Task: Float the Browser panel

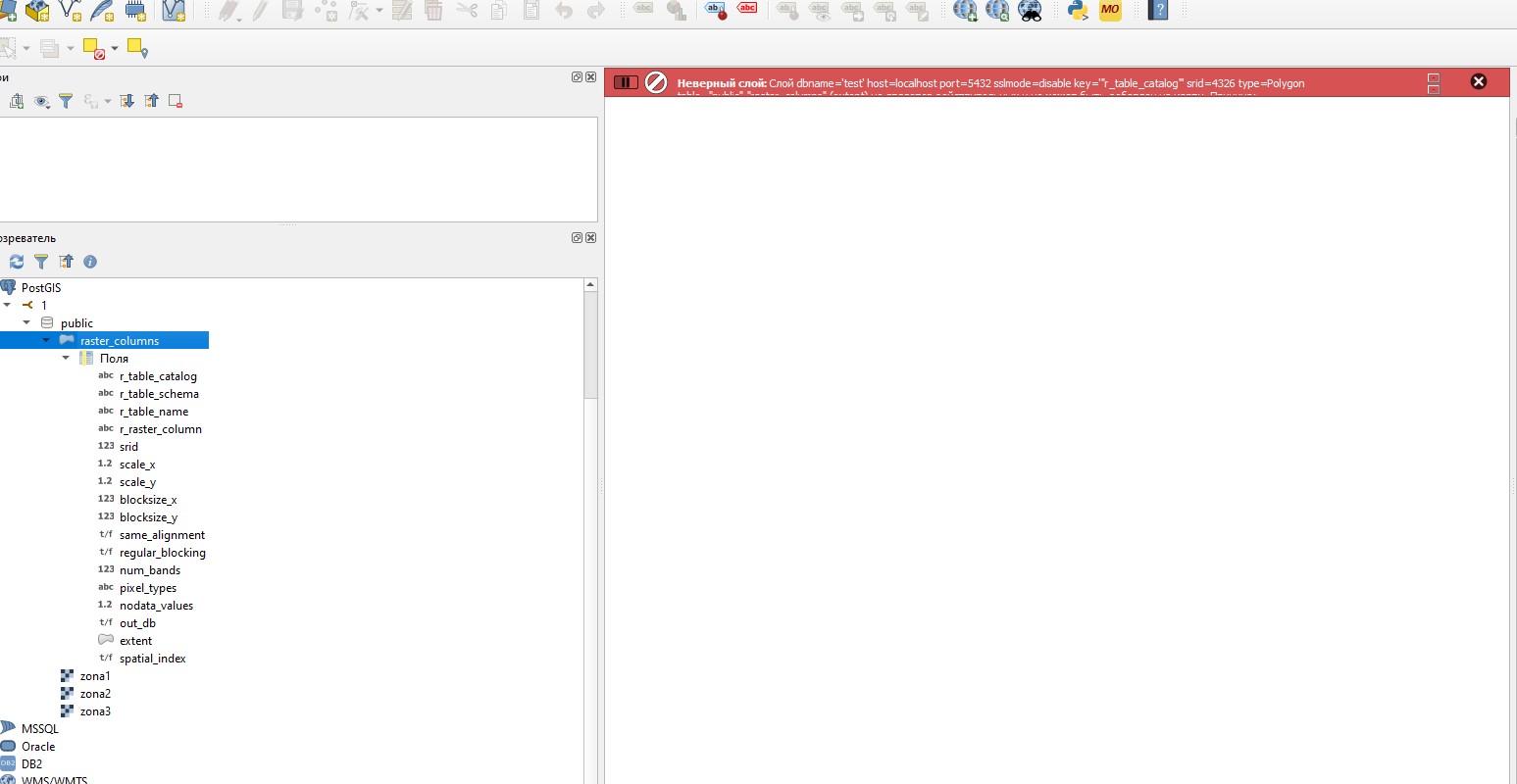Action: tap(577, 238)
